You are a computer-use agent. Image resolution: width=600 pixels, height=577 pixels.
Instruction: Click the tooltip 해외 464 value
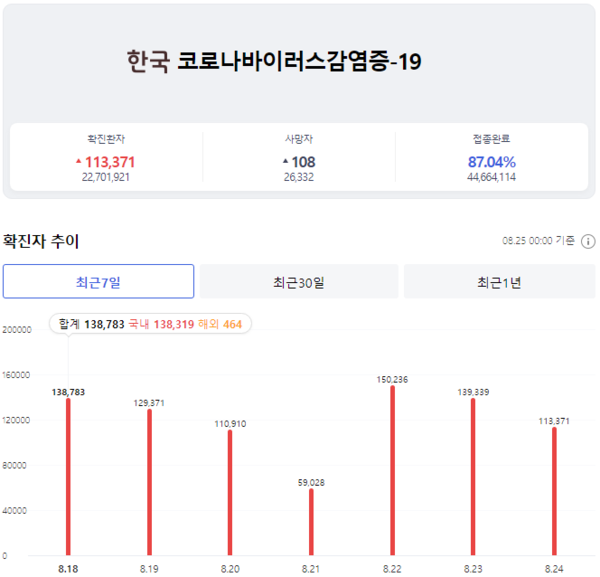tap(220, 324)
